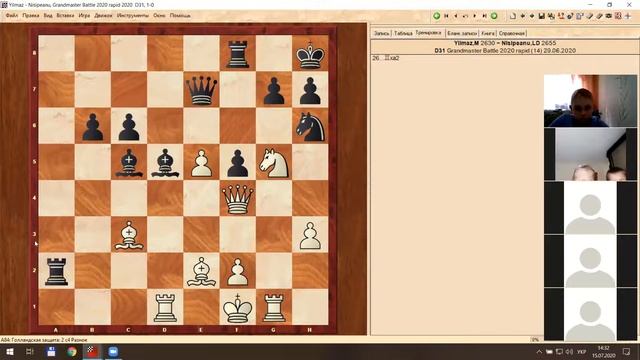Screen dimensions: 640x360
Task: Select the black pawn on f5
Action: (x=238, y=163)
